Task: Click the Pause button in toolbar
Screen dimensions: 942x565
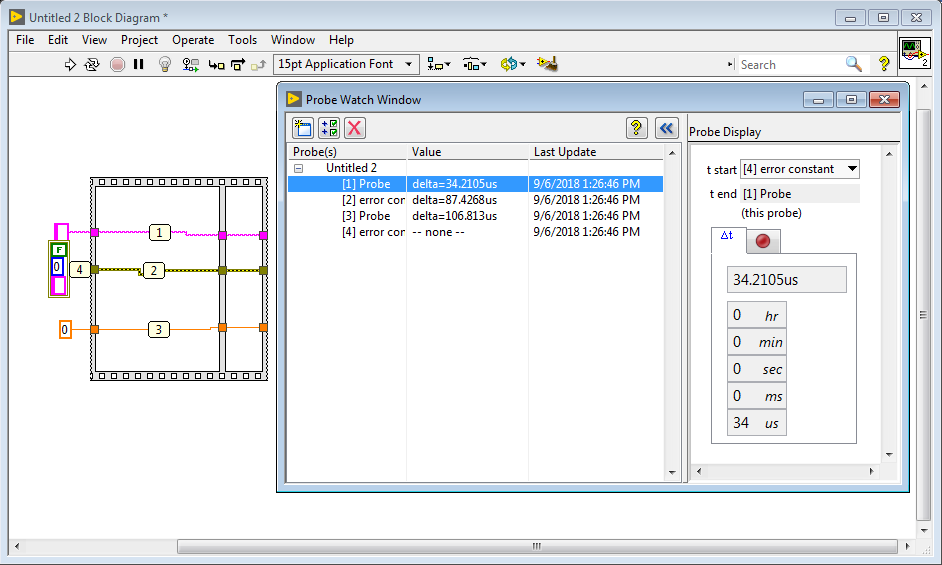Action: [139, 64]
